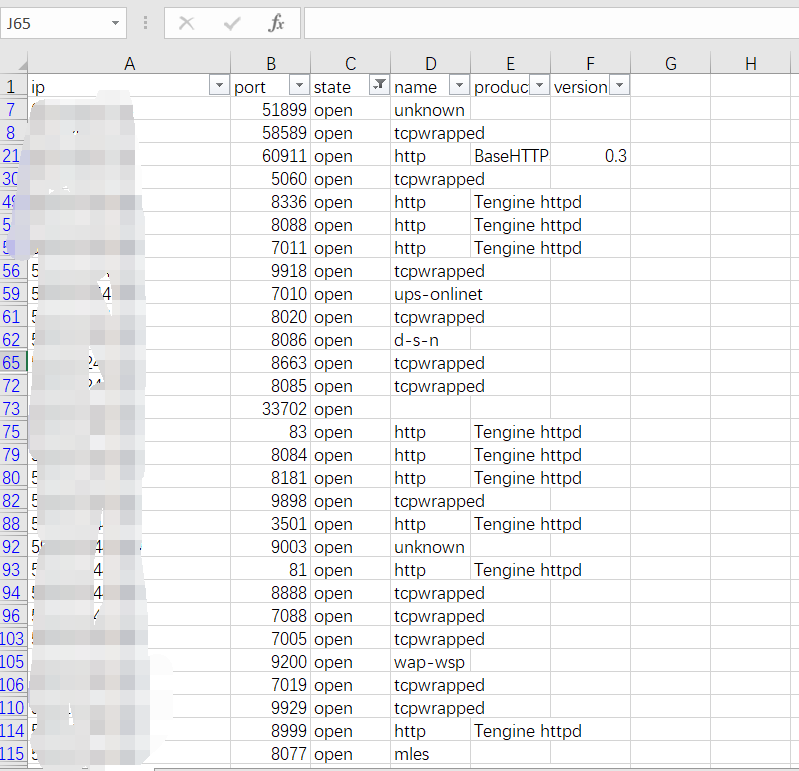799x771 pixels.
Task: Select column H header
Action: point(751,64)
